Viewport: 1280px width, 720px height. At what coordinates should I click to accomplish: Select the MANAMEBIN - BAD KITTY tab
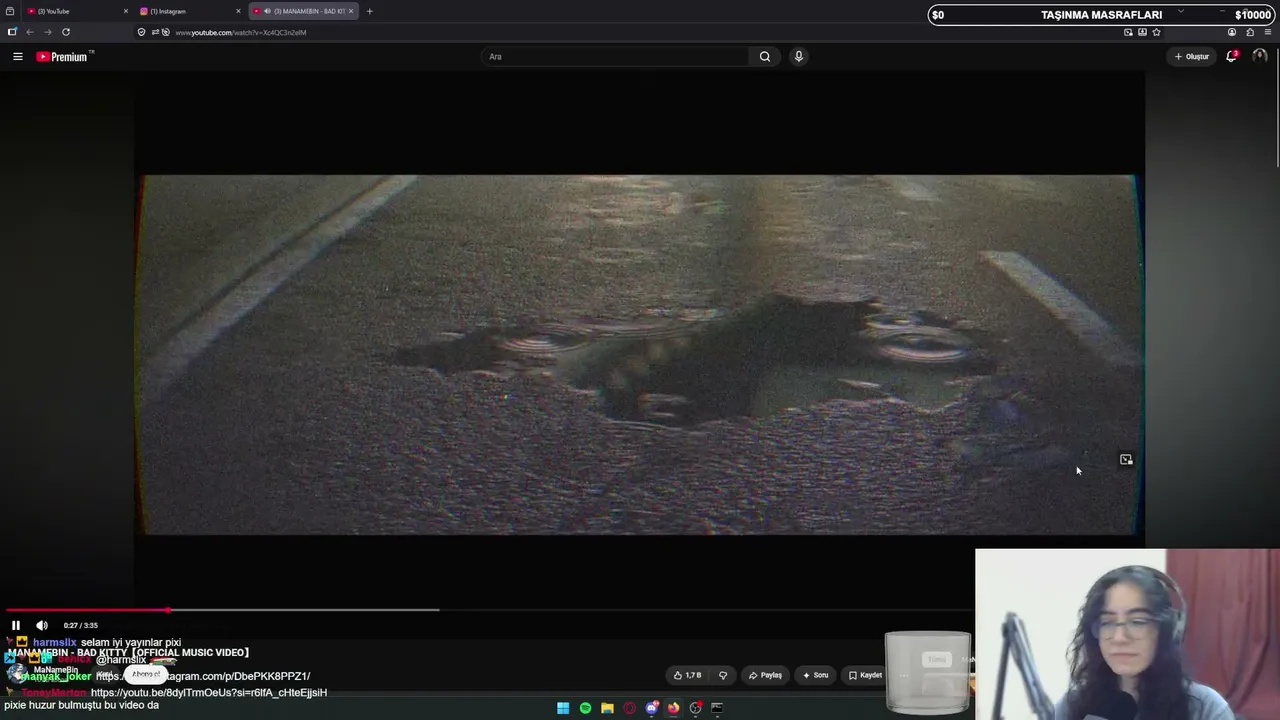302,11
